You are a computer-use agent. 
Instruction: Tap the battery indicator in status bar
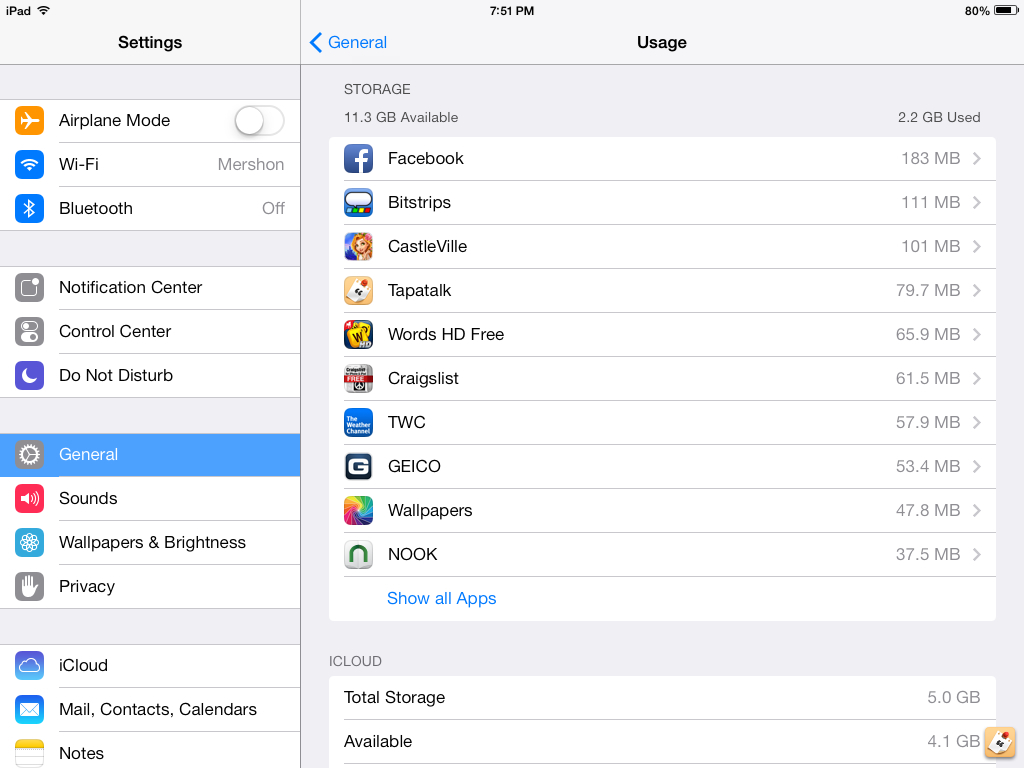(1006, 10)
